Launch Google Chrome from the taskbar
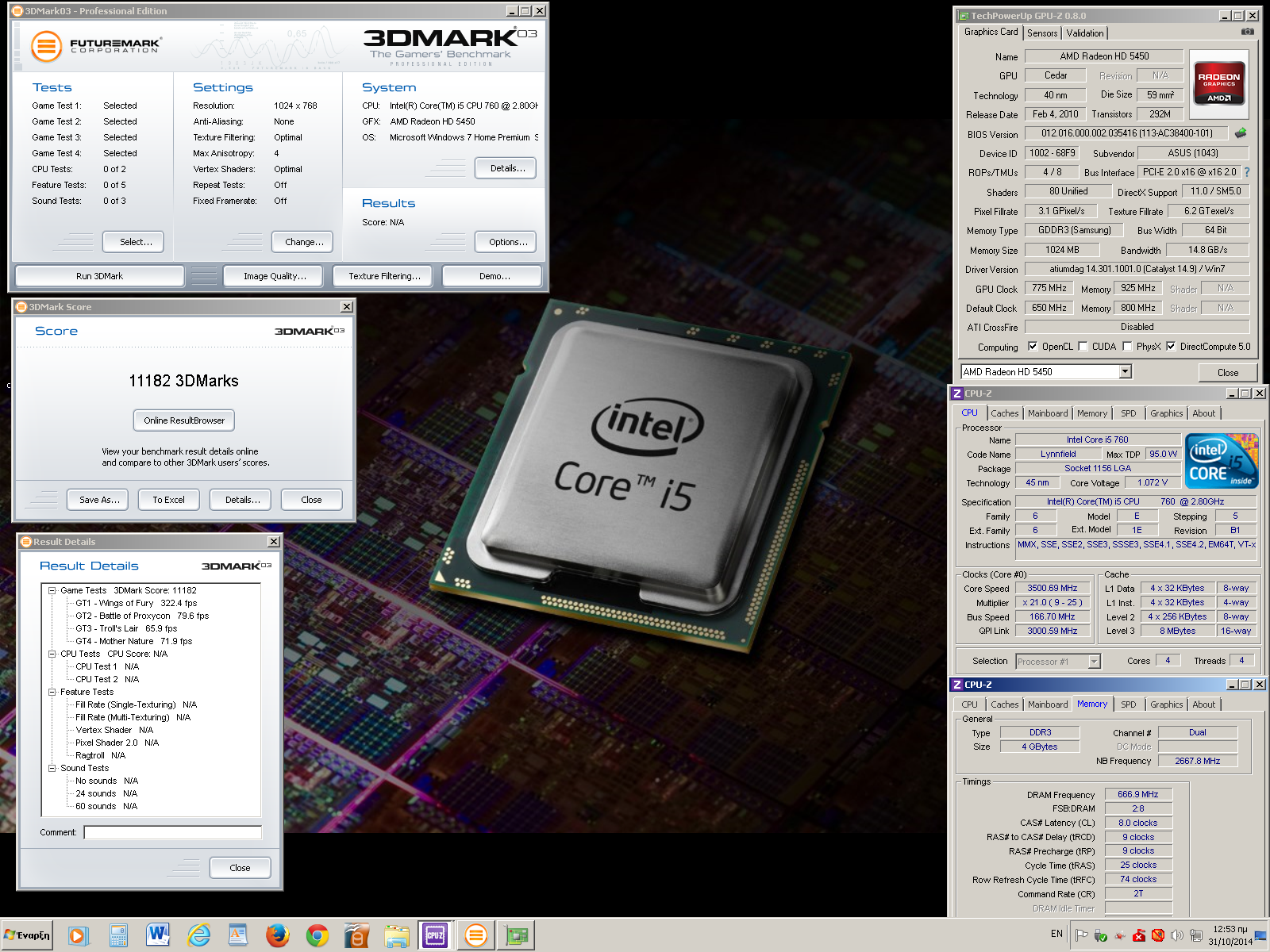 tap(317, 936)
